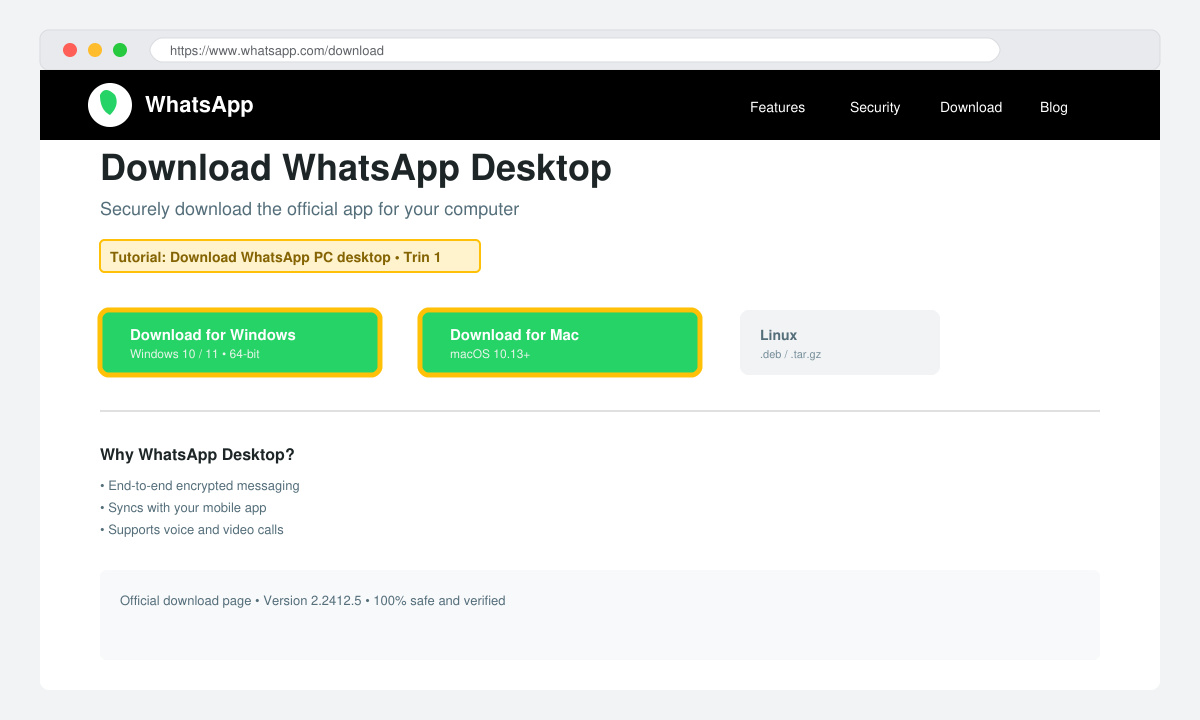Click the green maximize window dot
This screenshot has height=720, width=1200.
(x=120, y=50)
